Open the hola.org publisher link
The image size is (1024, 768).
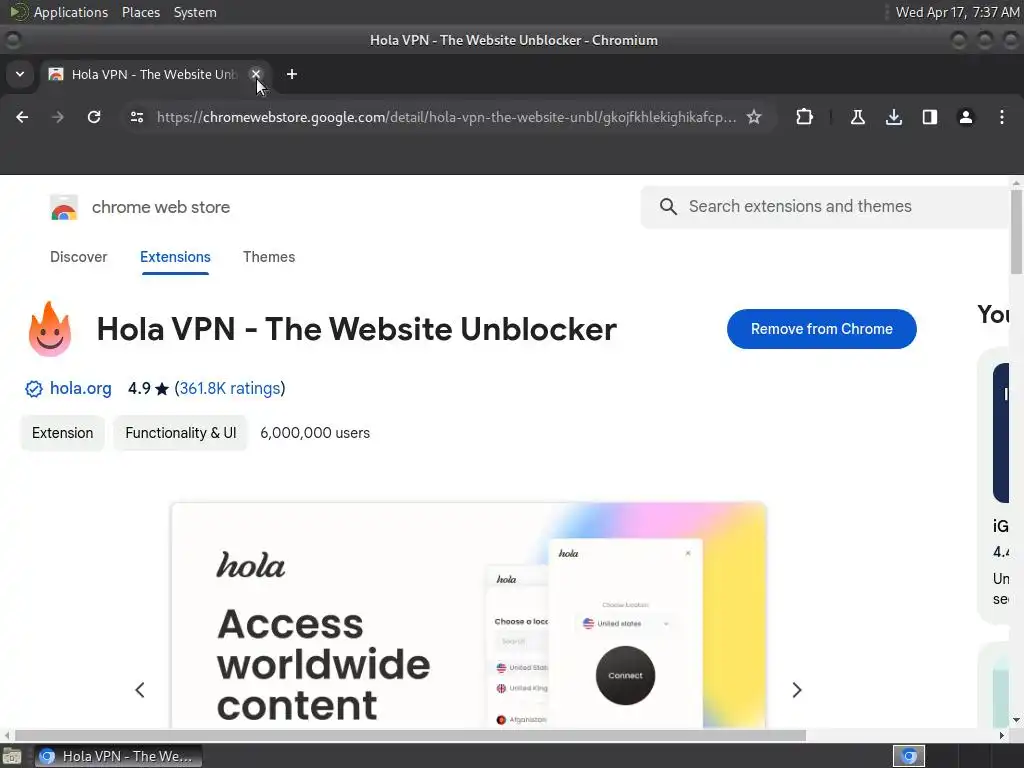80,388
